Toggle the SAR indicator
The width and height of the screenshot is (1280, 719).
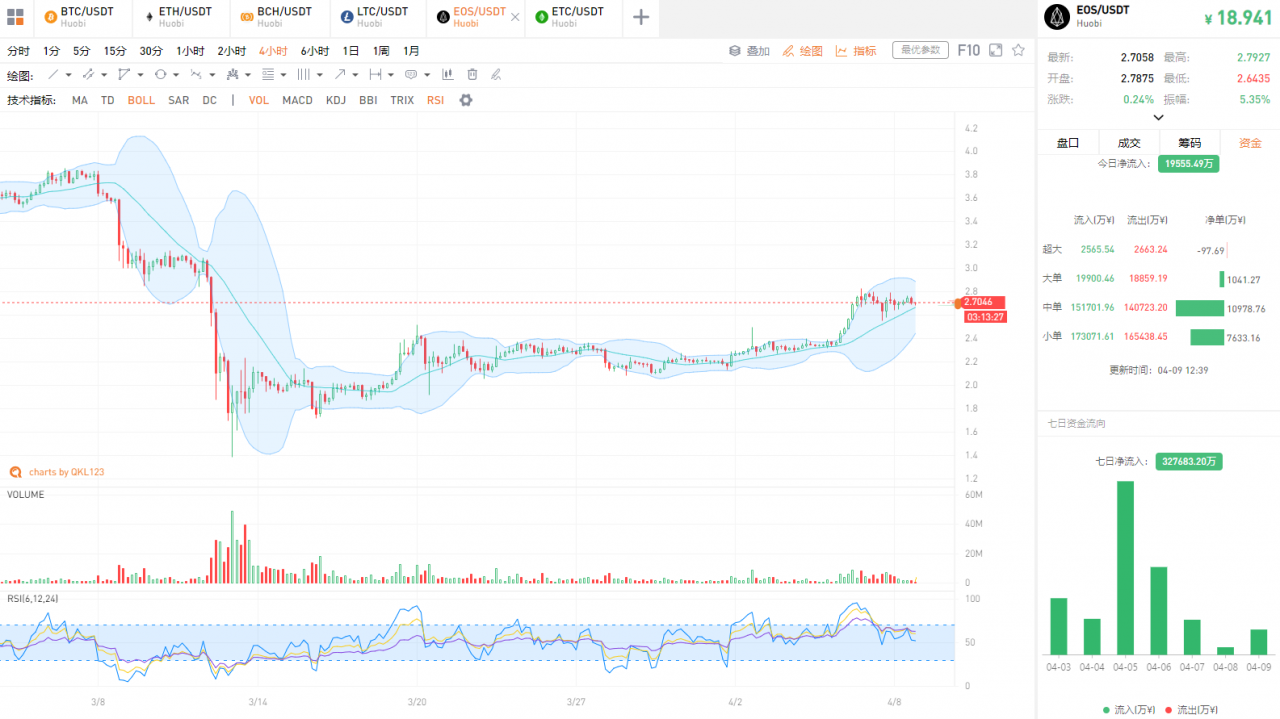pos(178,100)
